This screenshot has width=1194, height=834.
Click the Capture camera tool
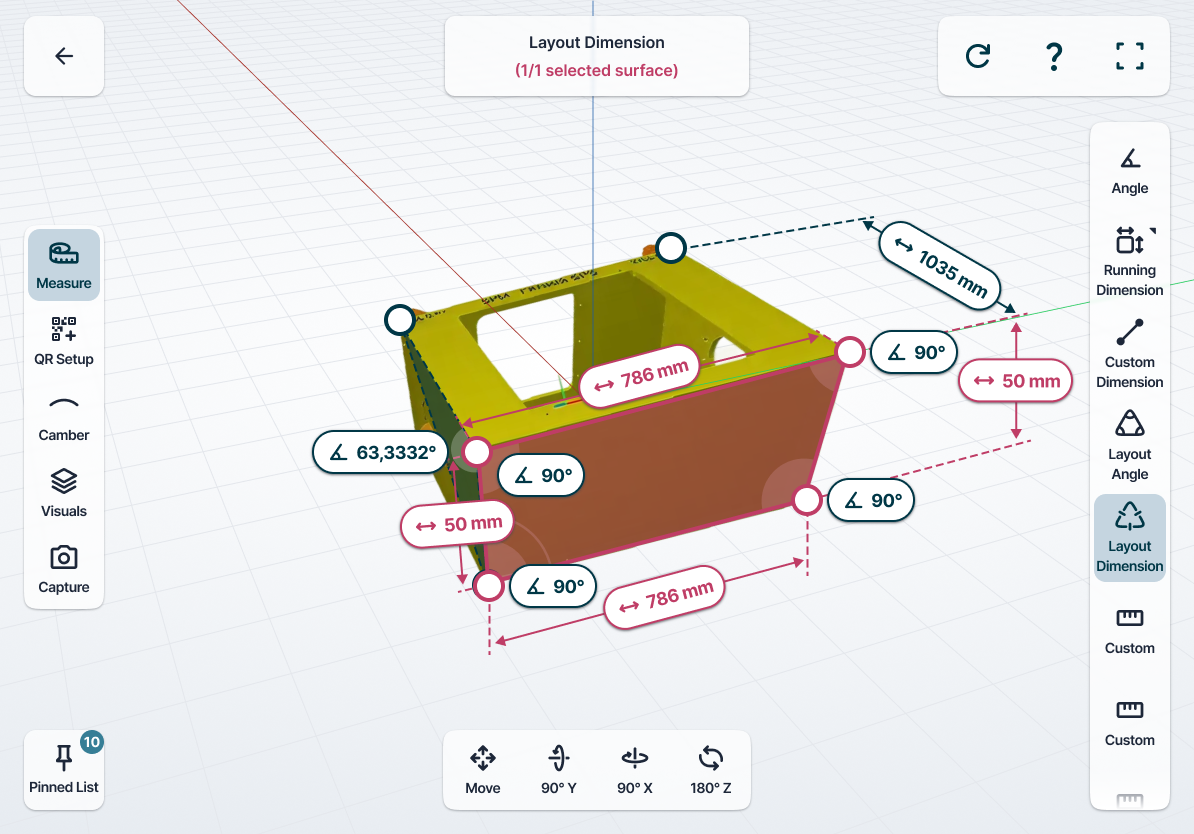[x=64, y=569]
